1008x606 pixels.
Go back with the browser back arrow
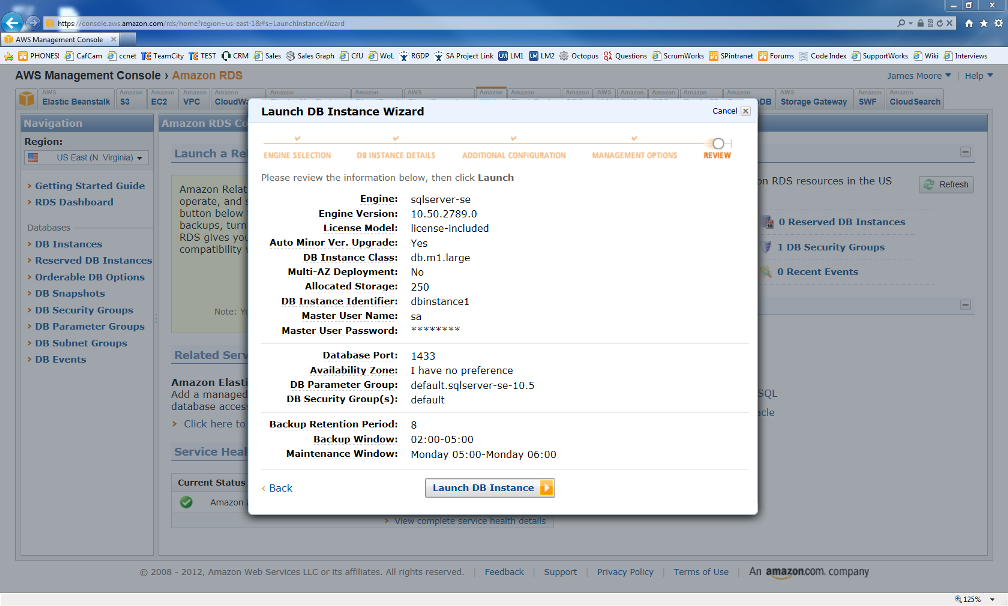[12, 22]
